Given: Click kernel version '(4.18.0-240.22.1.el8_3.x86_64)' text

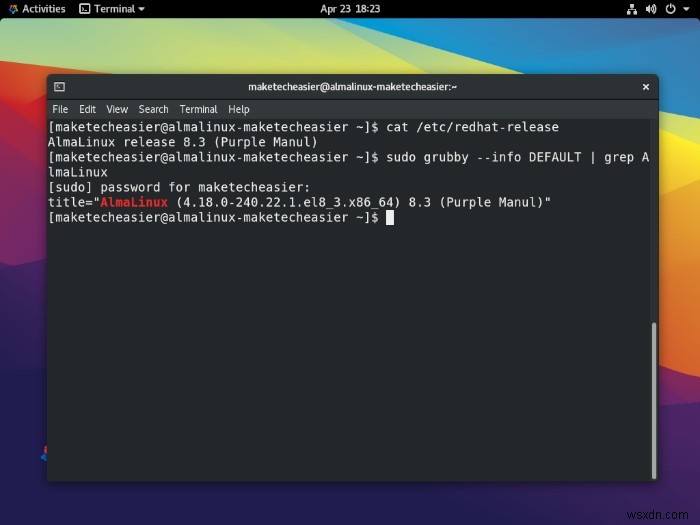Looking at the screenshot, I should (288, 202).
